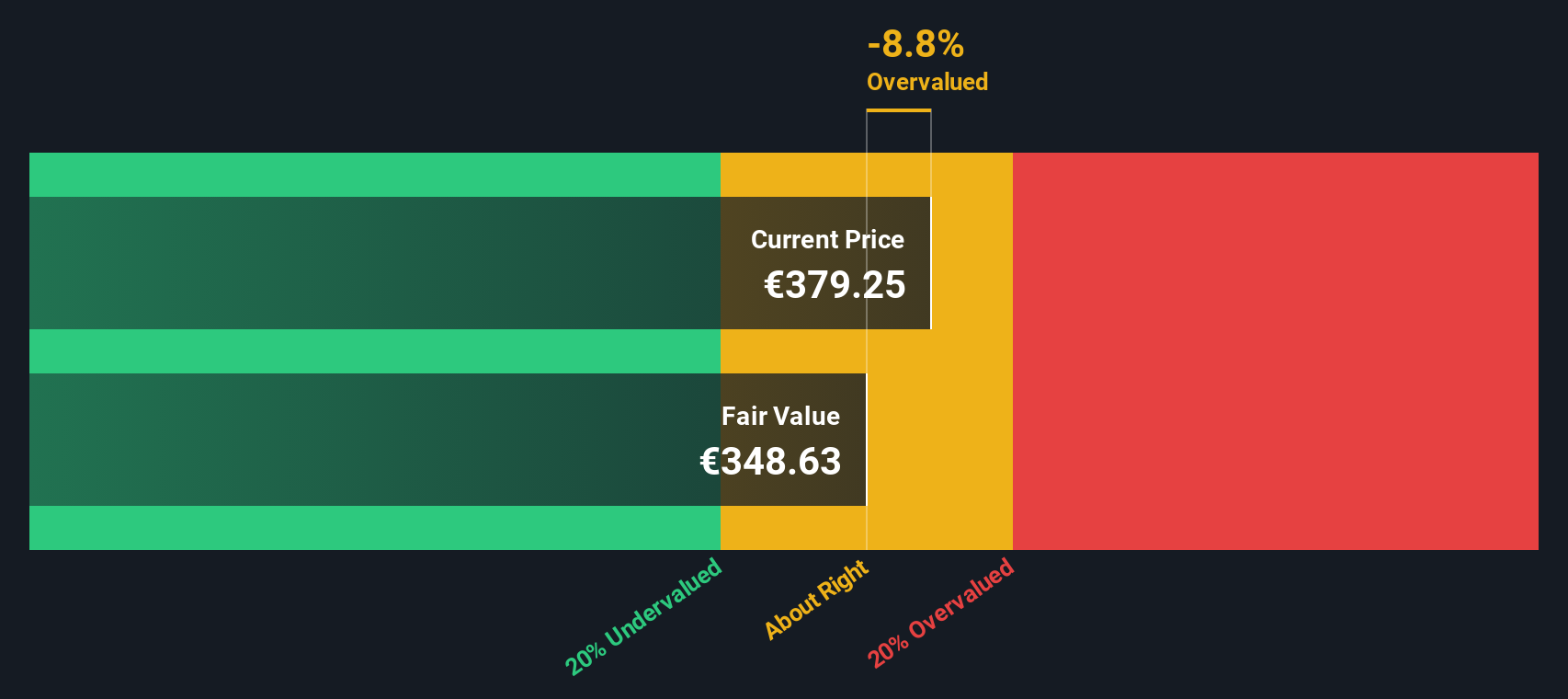Click the dark Current Price bar

[480, 263]
